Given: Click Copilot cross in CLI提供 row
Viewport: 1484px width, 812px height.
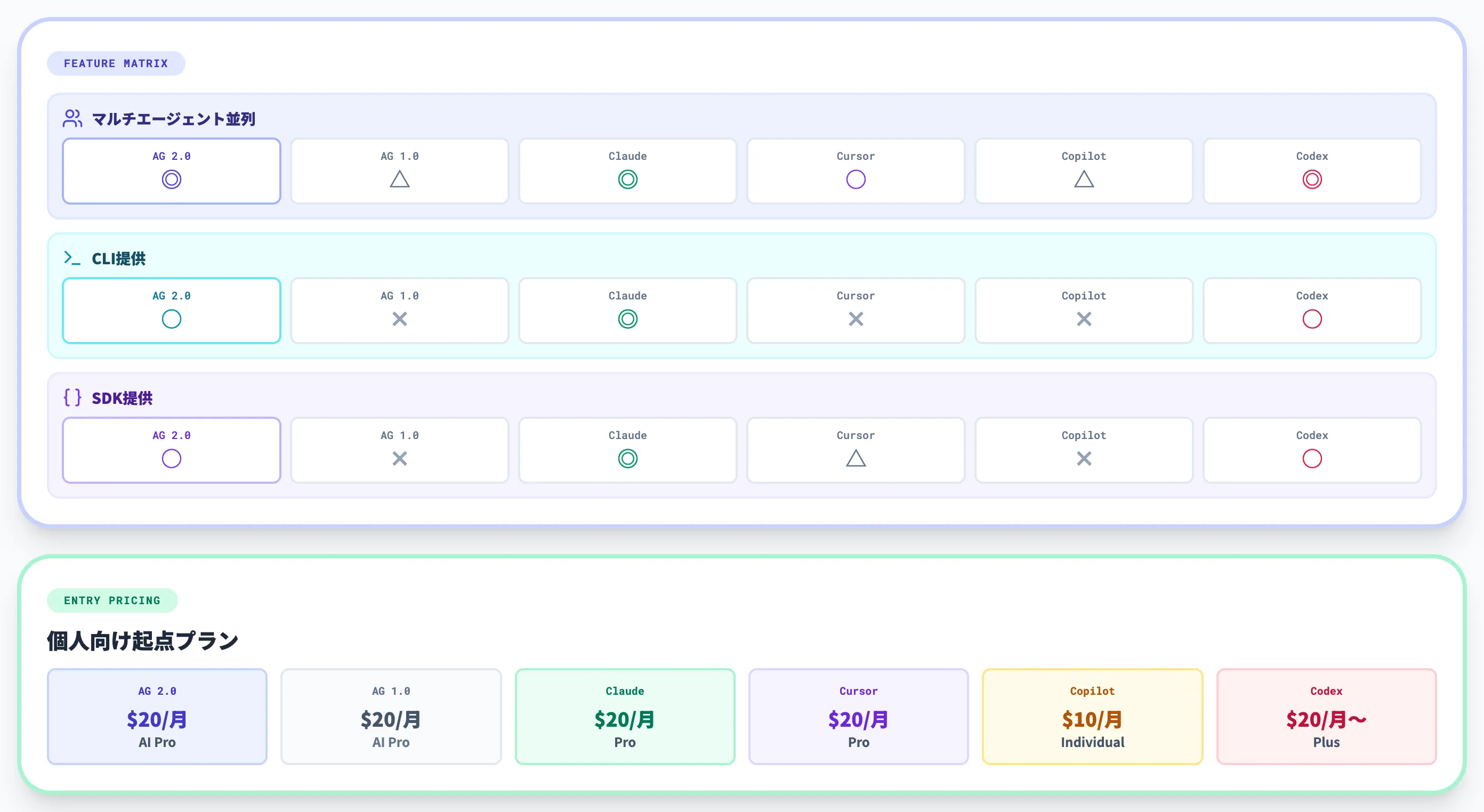Looking at the screenshot, I should 1084,319.
